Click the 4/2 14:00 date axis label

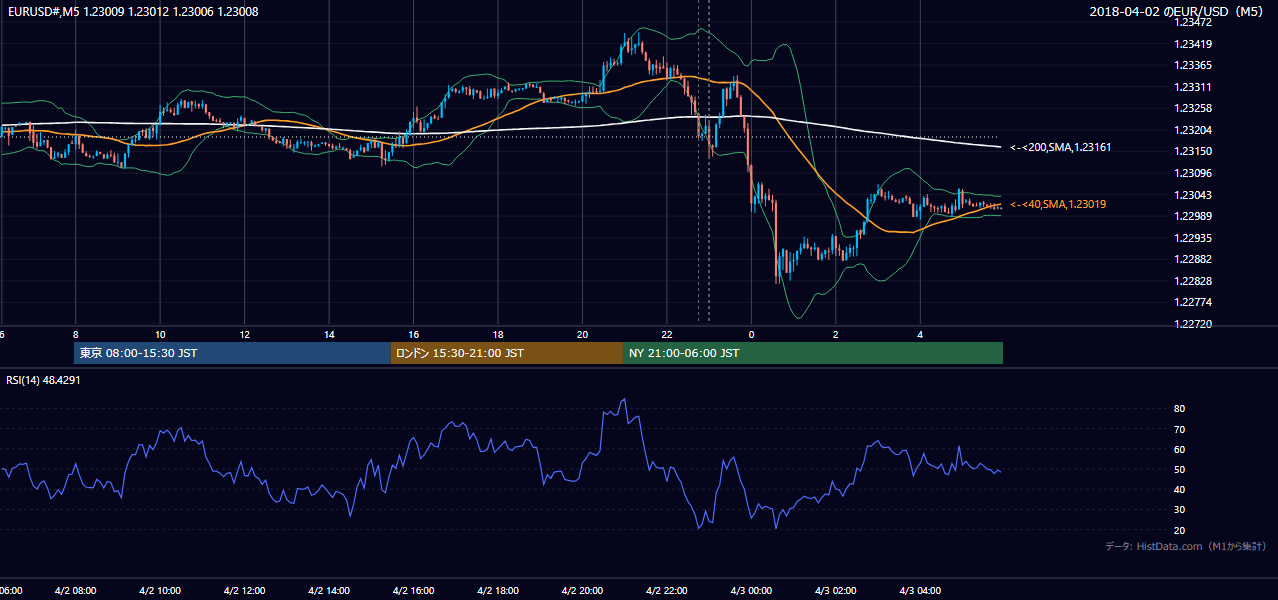(x=329, y=591)
